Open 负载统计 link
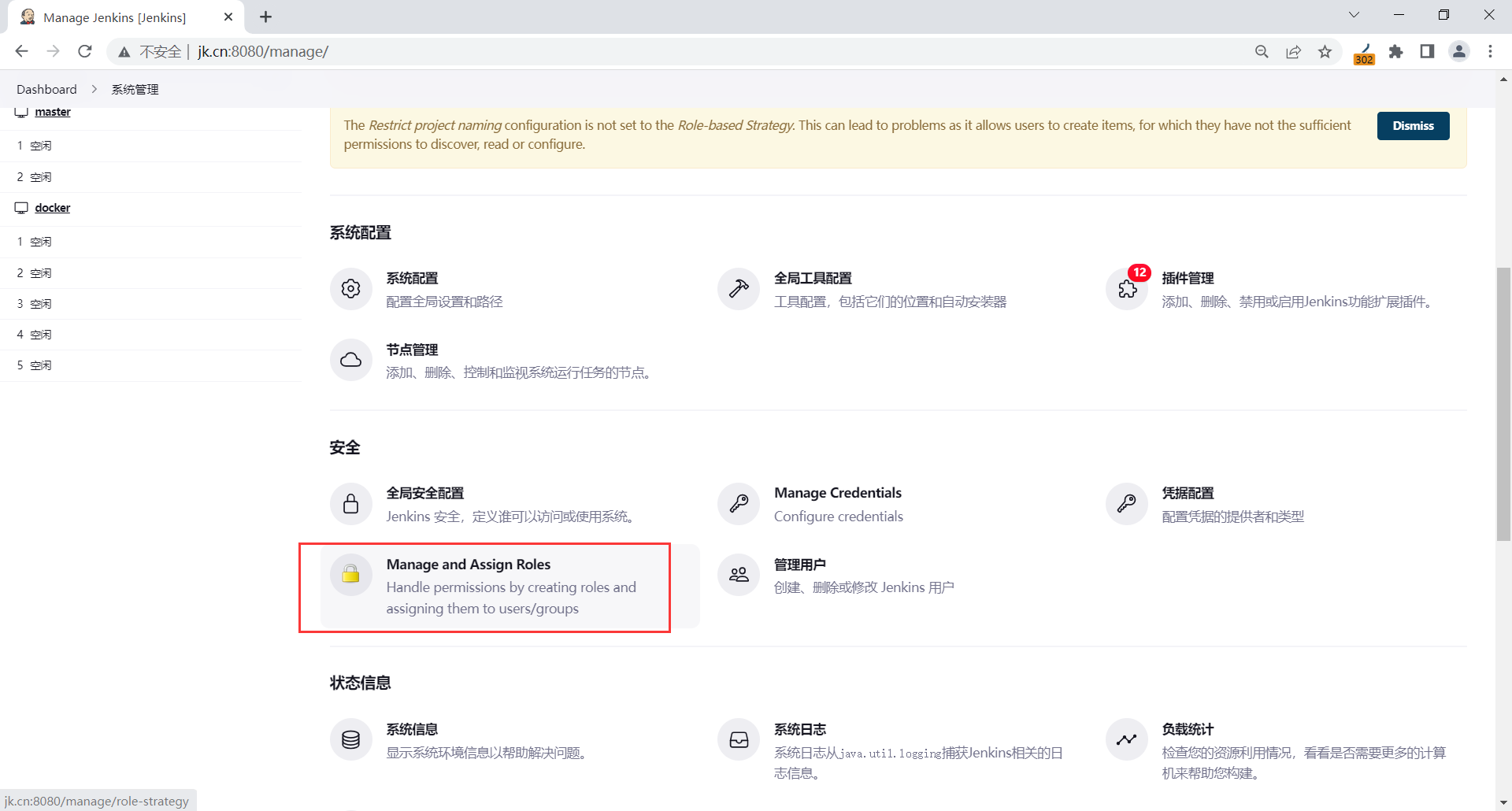 click(1188, 729)
